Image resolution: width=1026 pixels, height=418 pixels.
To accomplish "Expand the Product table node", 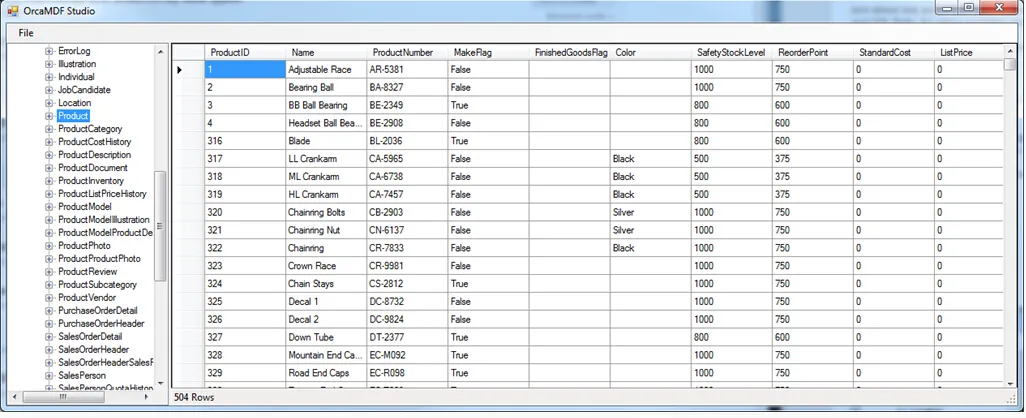I will tap(49, 116).
